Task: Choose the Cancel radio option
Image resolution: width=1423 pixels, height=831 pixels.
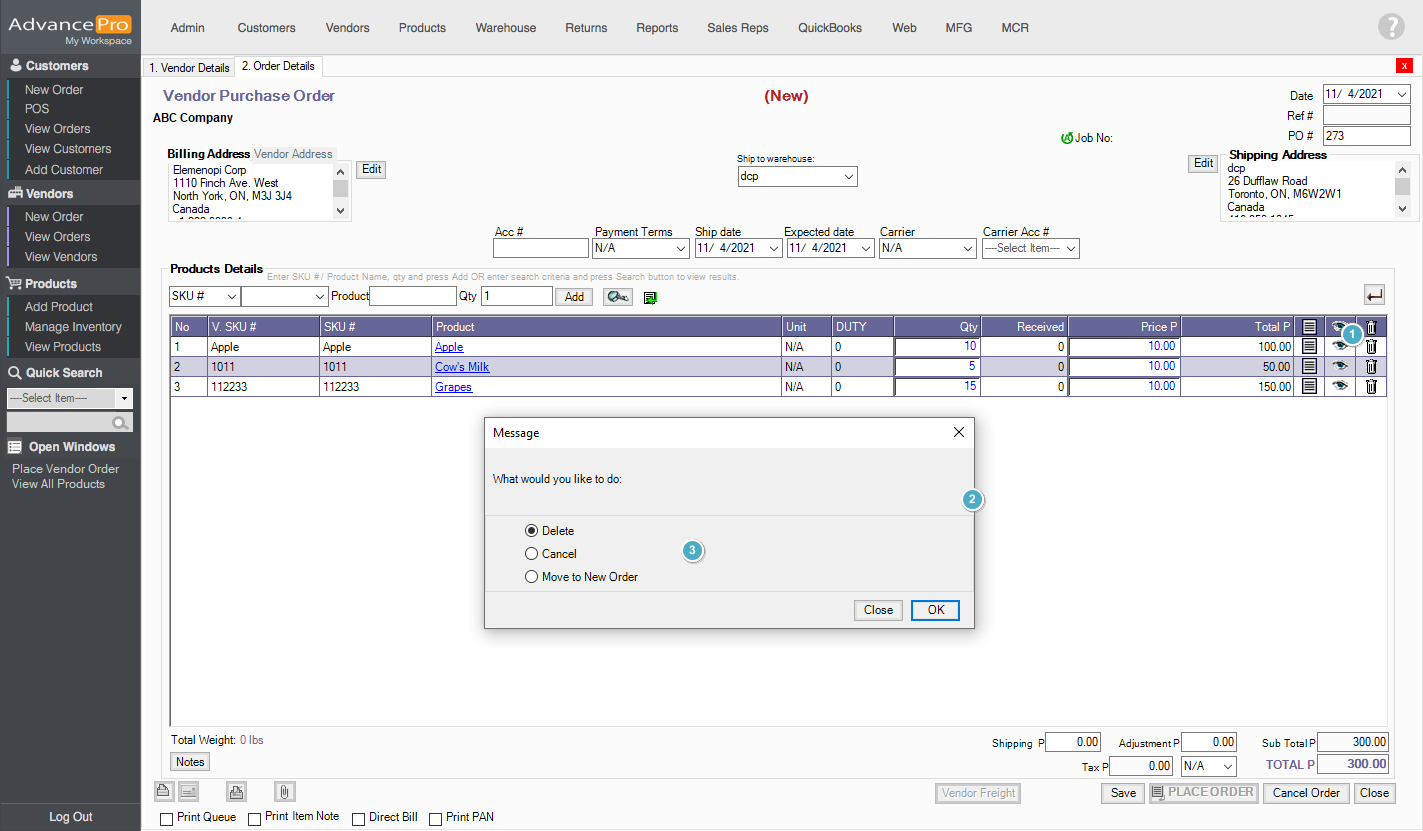Action: [x=531, y=554]
